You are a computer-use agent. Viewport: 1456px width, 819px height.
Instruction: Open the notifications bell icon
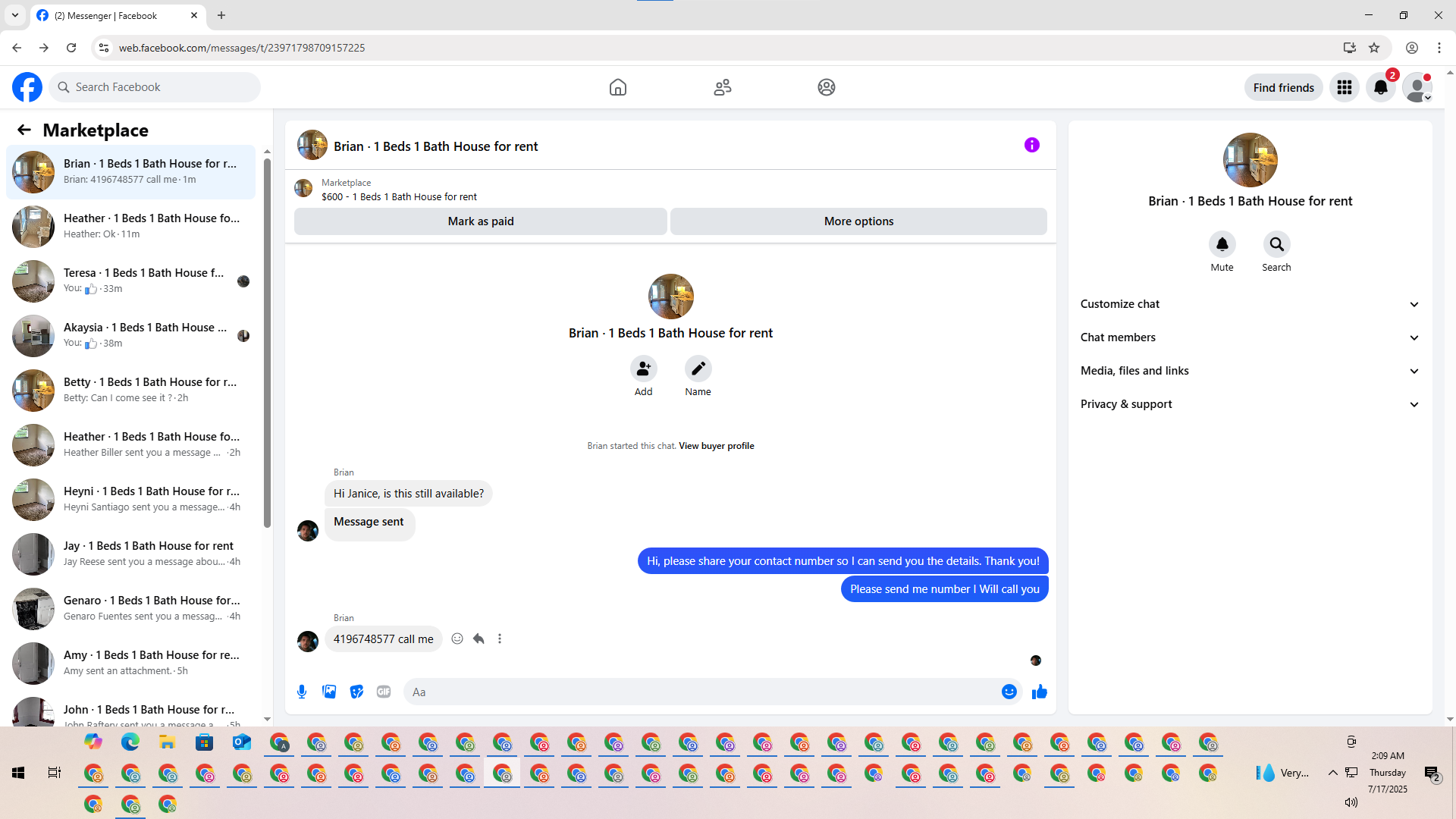[x=1381, y=87]
